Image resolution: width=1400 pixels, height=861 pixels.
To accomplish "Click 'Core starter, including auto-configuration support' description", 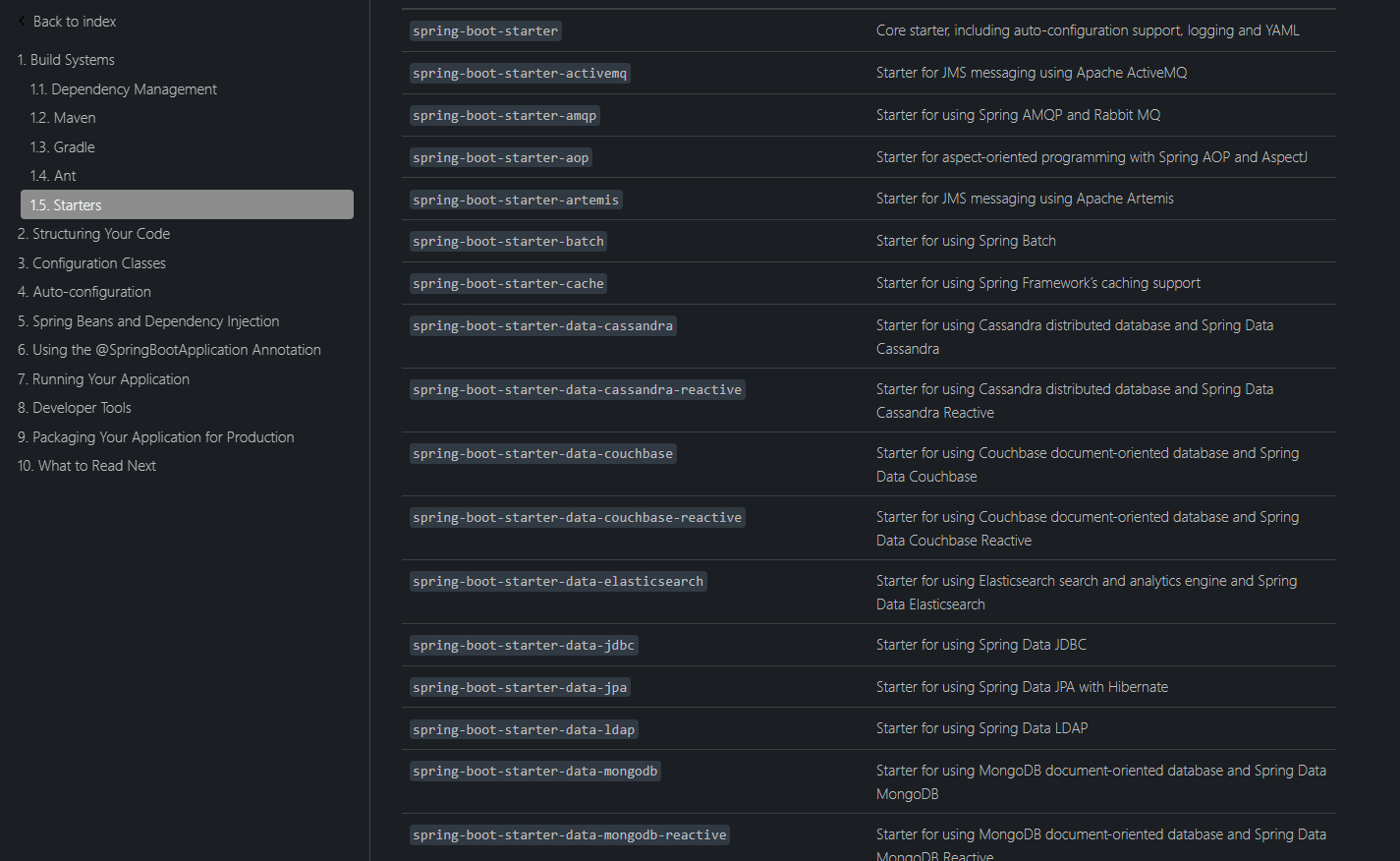I will coord(1088,30).
